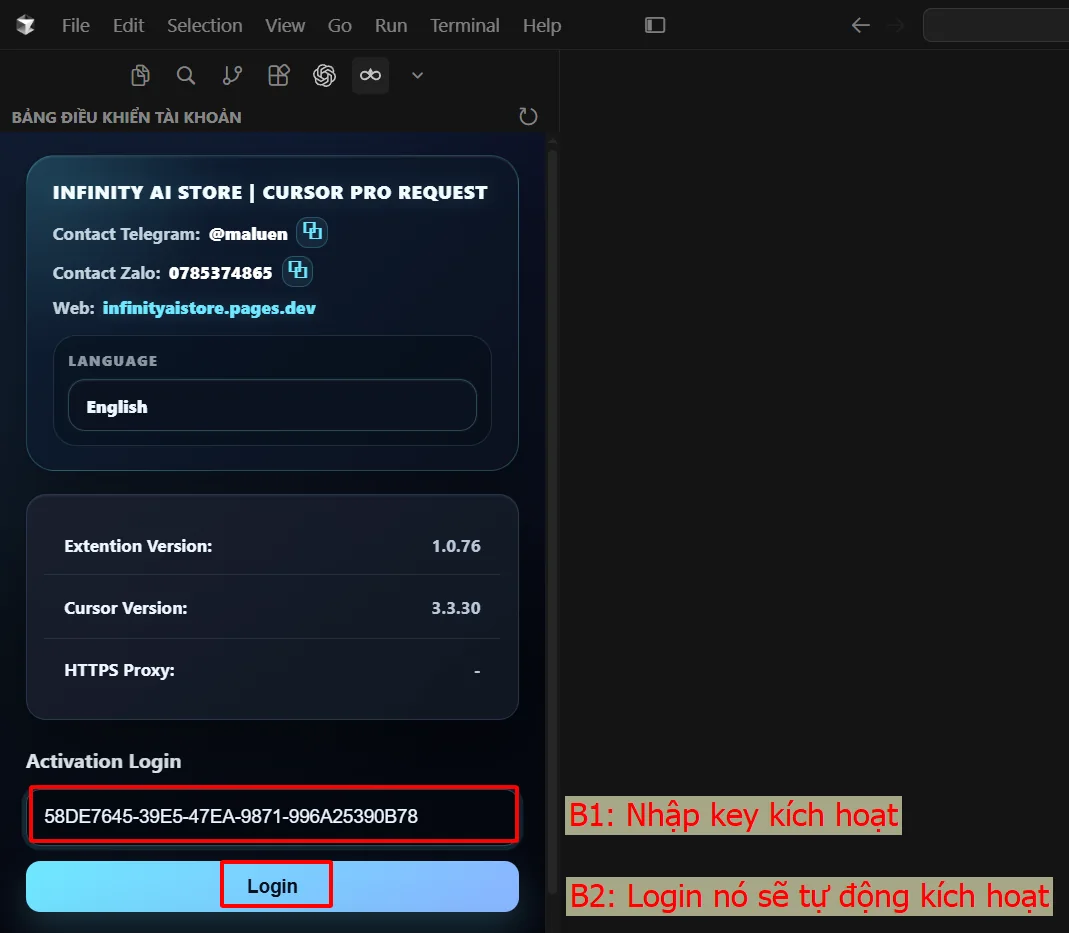
Task: Open the Help menu
Action: click(x=542, y=25)
